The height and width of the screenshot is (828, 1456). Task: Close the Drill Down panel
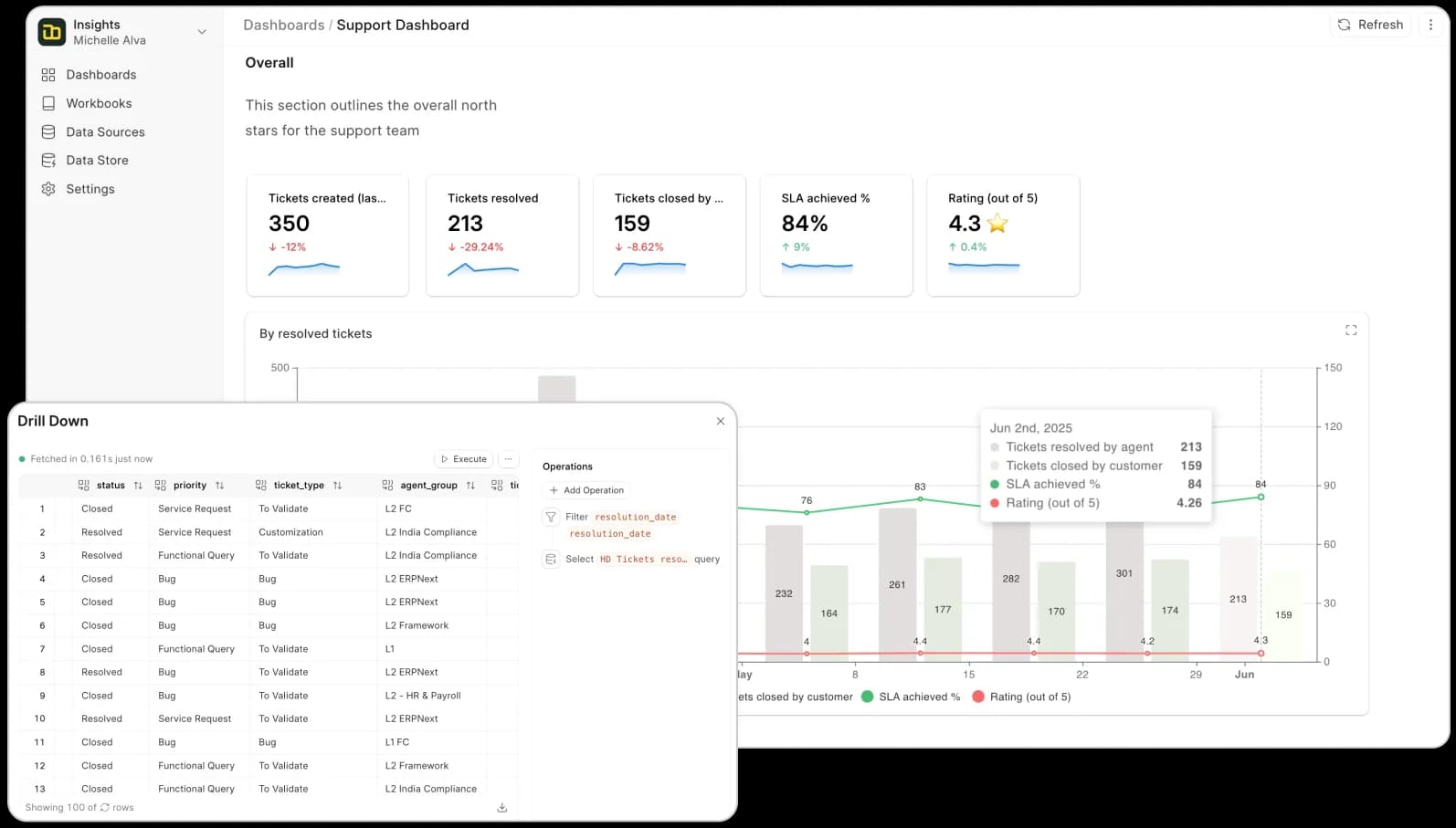721,421
